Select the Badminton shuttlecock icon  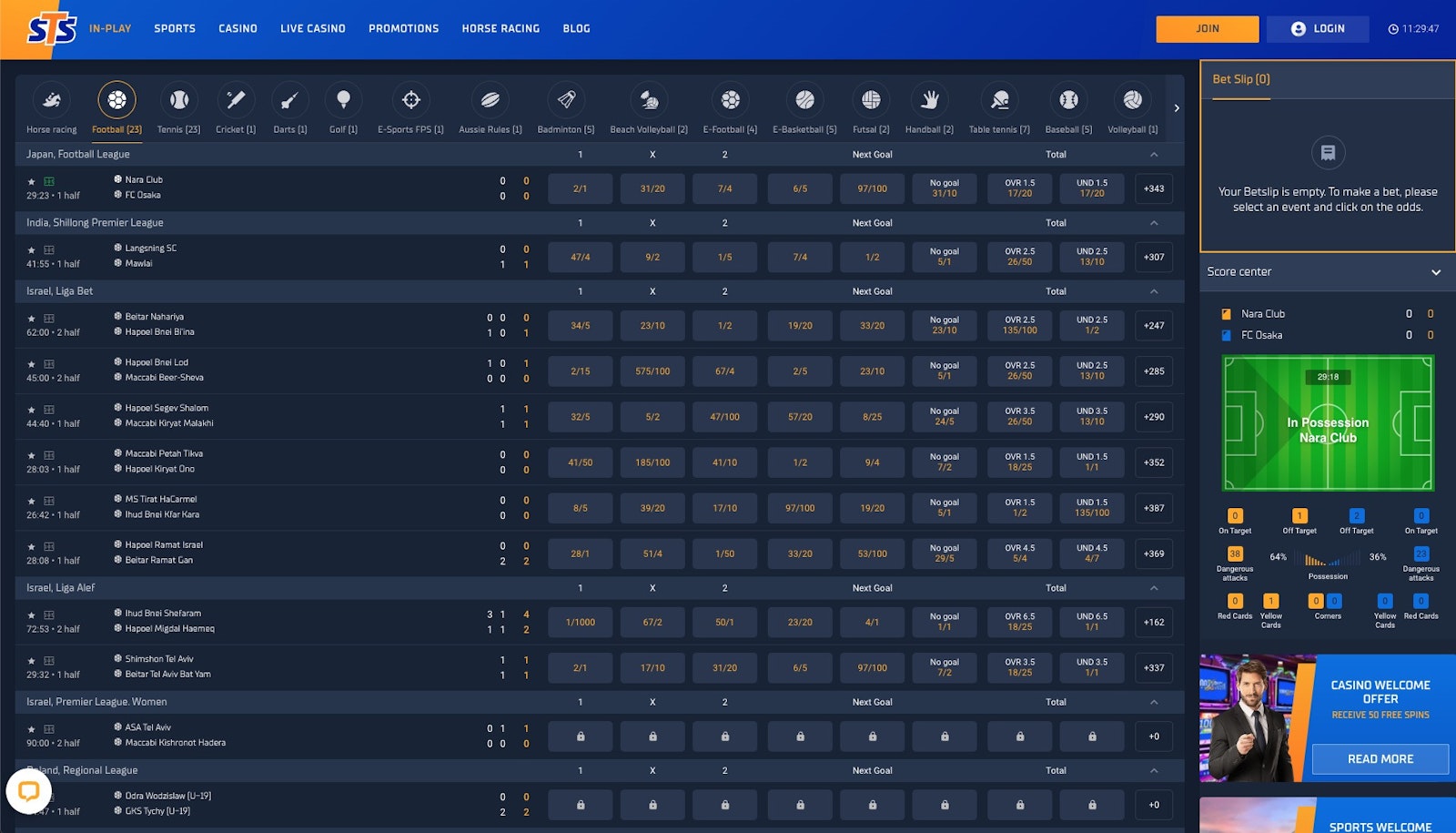coord(565,100)
